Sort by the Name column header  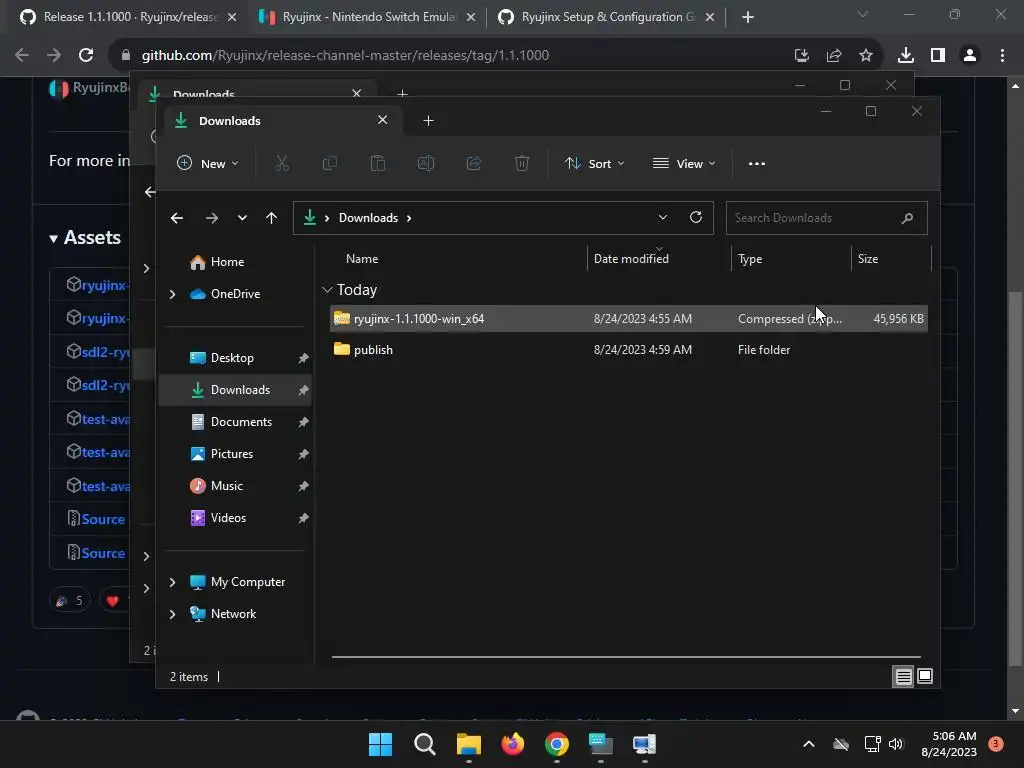pos(362,259)
